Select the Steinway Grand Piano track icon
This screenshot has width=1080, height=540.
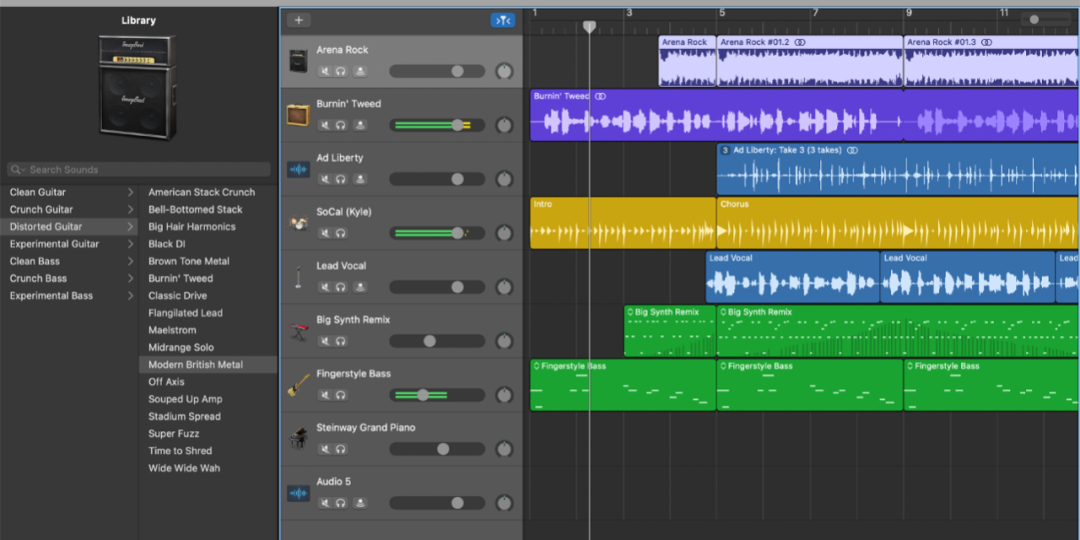(298, 439)
